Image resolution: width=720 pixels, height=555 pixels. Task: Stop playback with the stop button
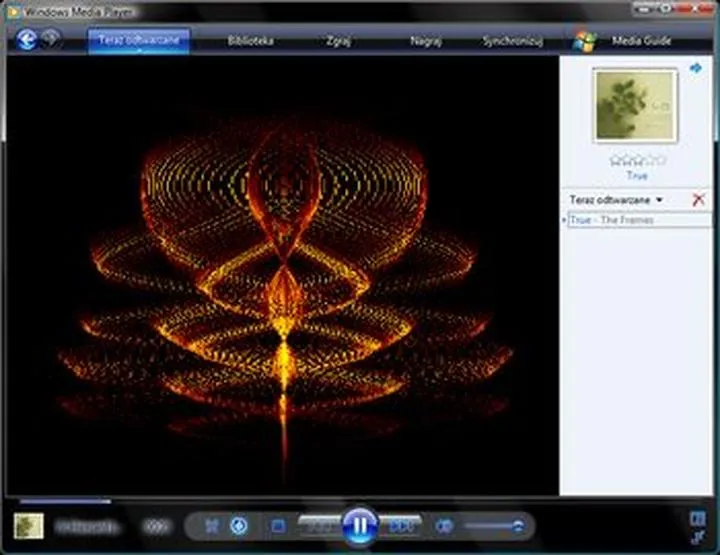tap(278, 526)
